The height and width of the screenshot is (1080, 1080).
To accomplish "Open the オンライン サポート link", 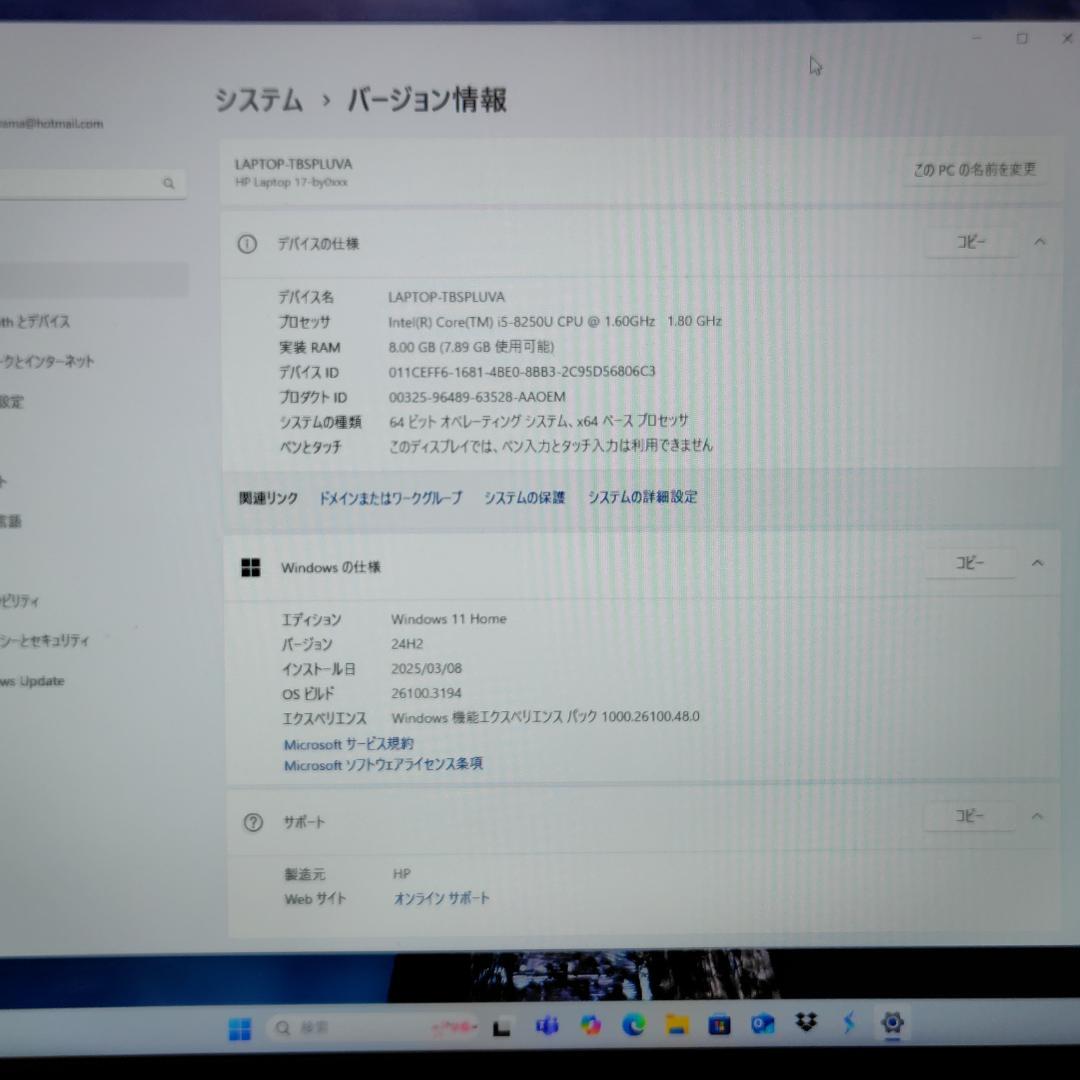I will [441, 898].
